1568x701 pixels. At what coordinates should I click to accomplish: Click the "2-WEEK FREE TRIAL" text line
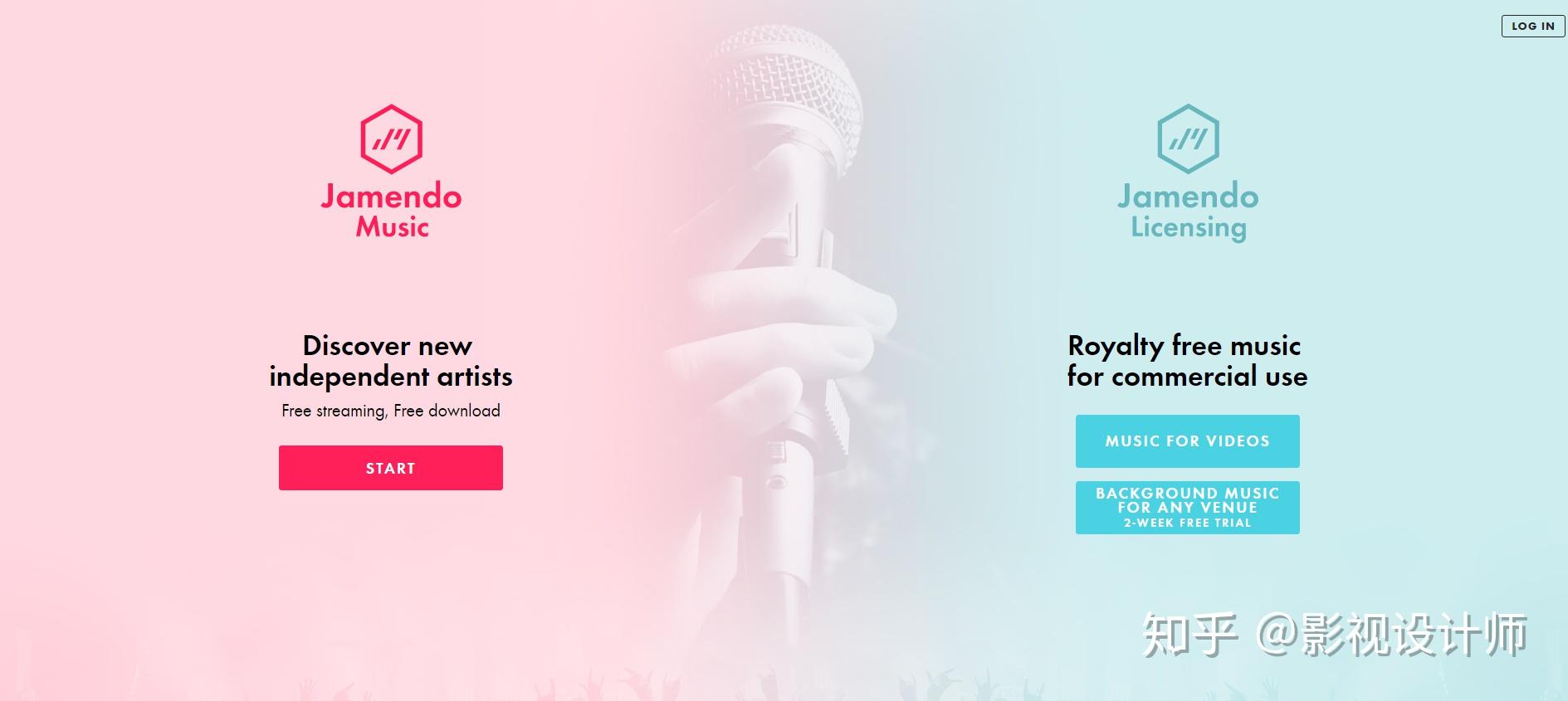point(1187,523)
